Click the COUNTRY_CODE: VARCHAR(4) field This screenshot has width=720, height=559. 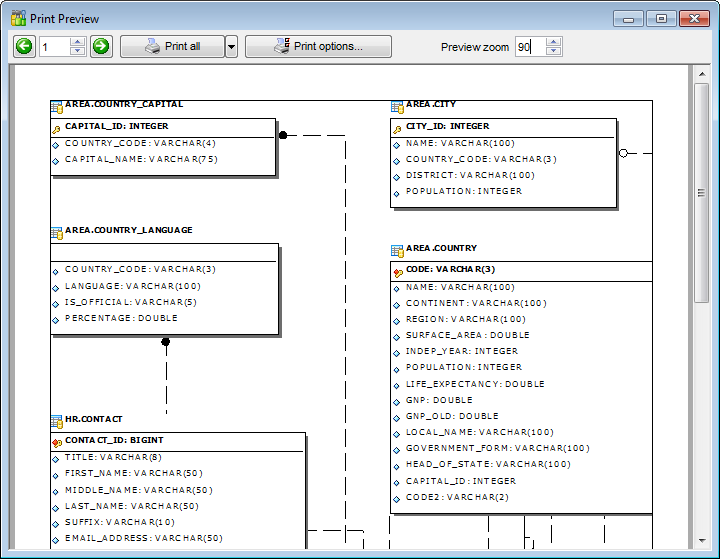[x=140, y=143]
